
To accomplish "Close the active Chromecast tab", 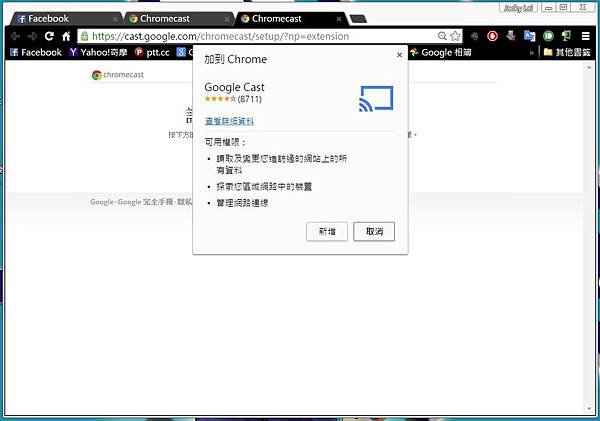I will pos(339,19).
